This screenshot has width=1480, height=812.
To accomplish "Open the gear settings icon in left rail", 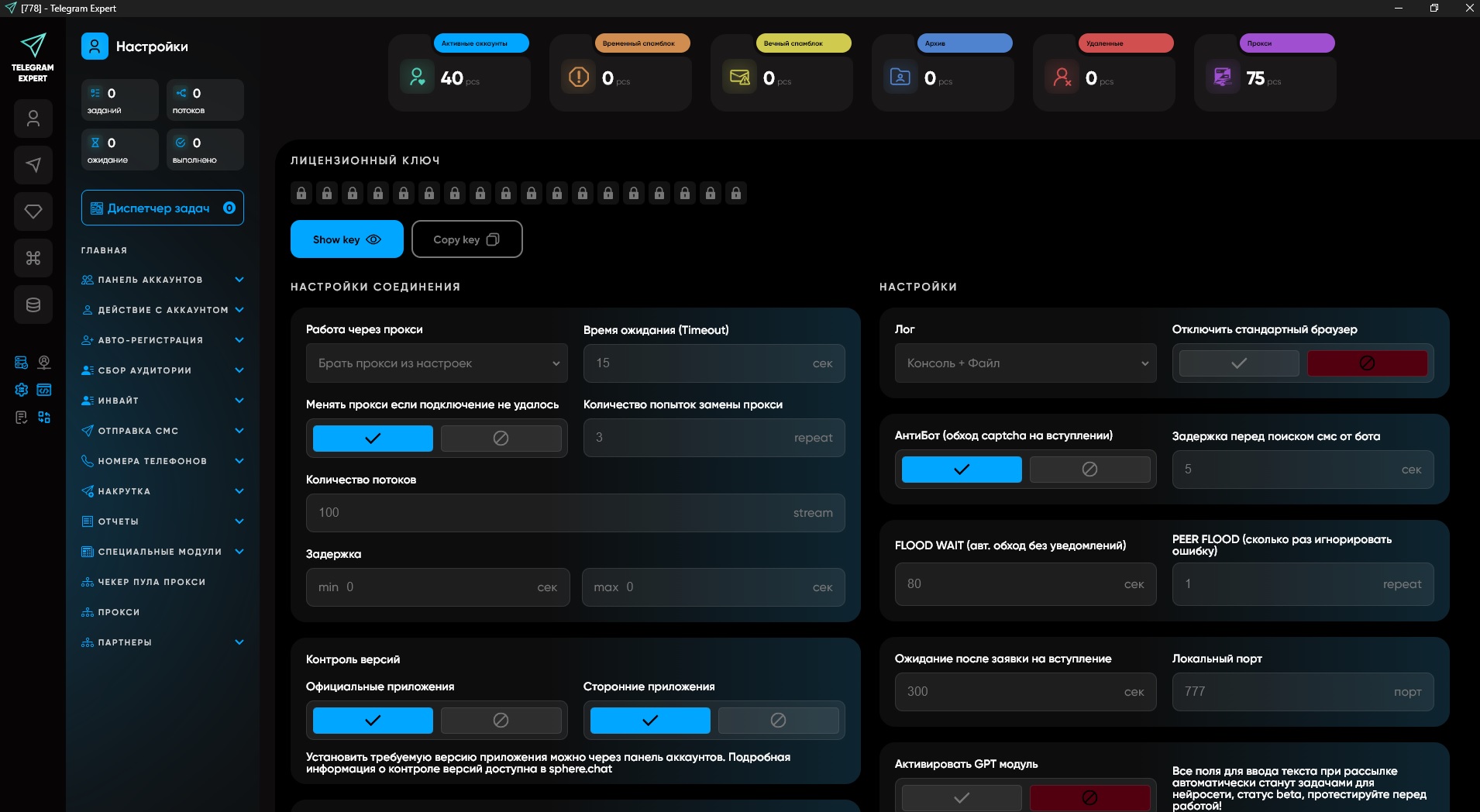I will [x=22, y=390].
